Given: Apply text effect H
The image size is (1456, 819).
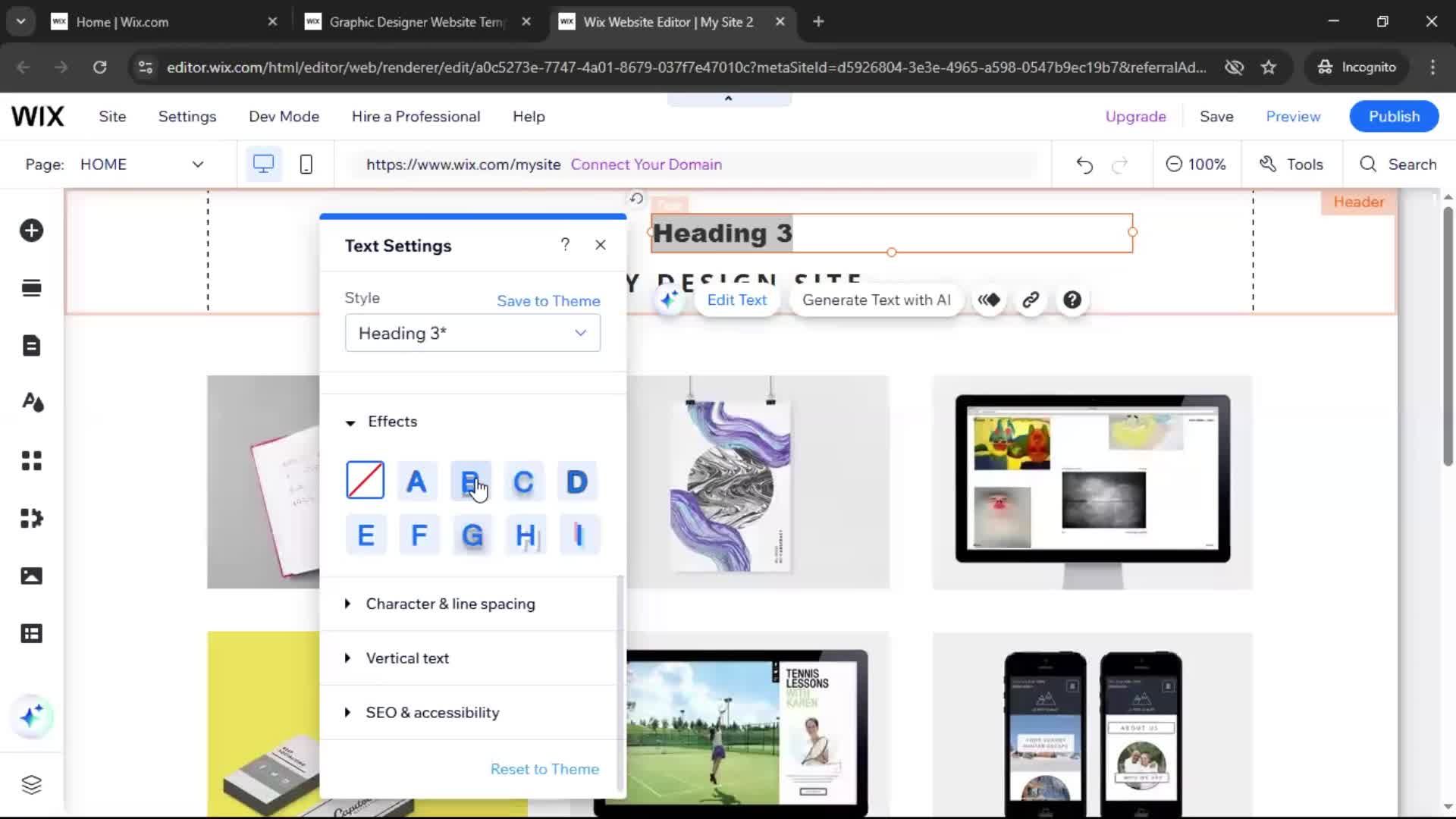Looking at the screenshot, I should tap(526, 535).
